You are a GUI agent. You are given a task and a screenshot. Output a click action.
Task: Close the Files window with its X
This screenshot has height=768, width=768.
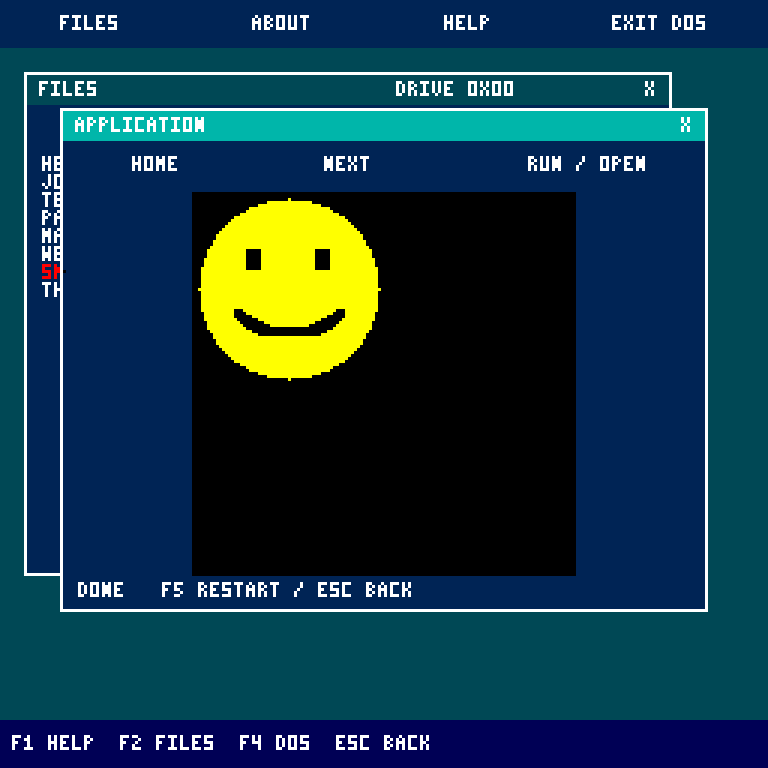click(x=649, y=89)
